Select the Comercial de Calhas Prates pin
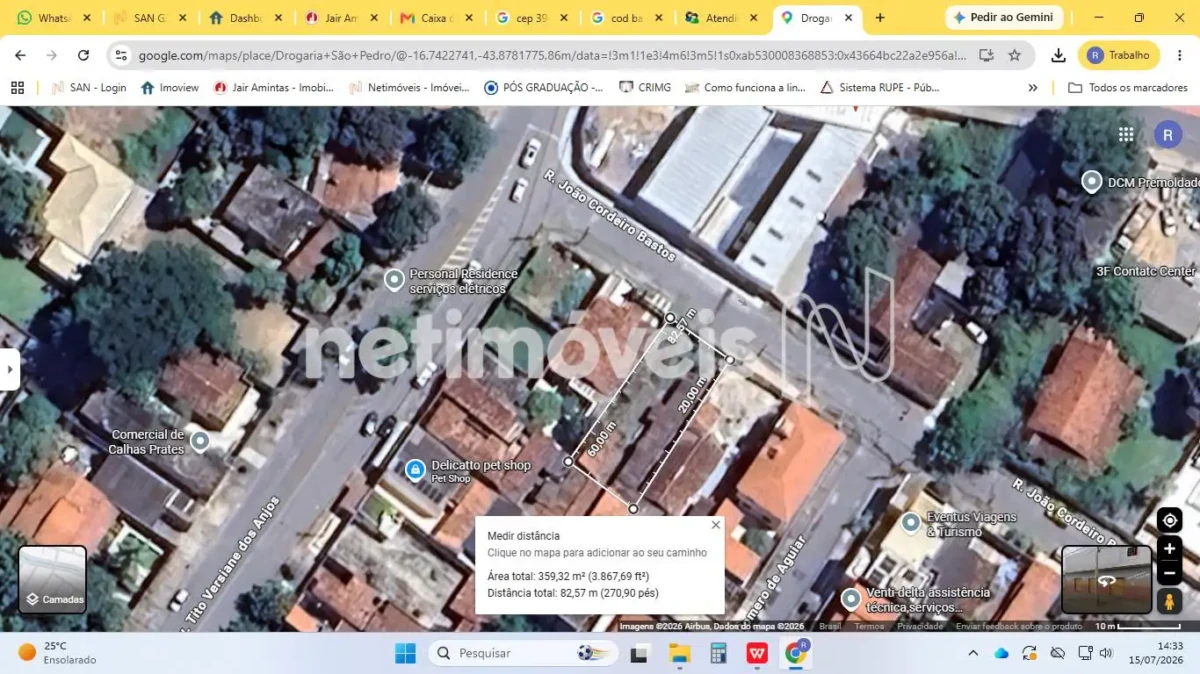The image size is (1200, 674). [x=200, y=440]
